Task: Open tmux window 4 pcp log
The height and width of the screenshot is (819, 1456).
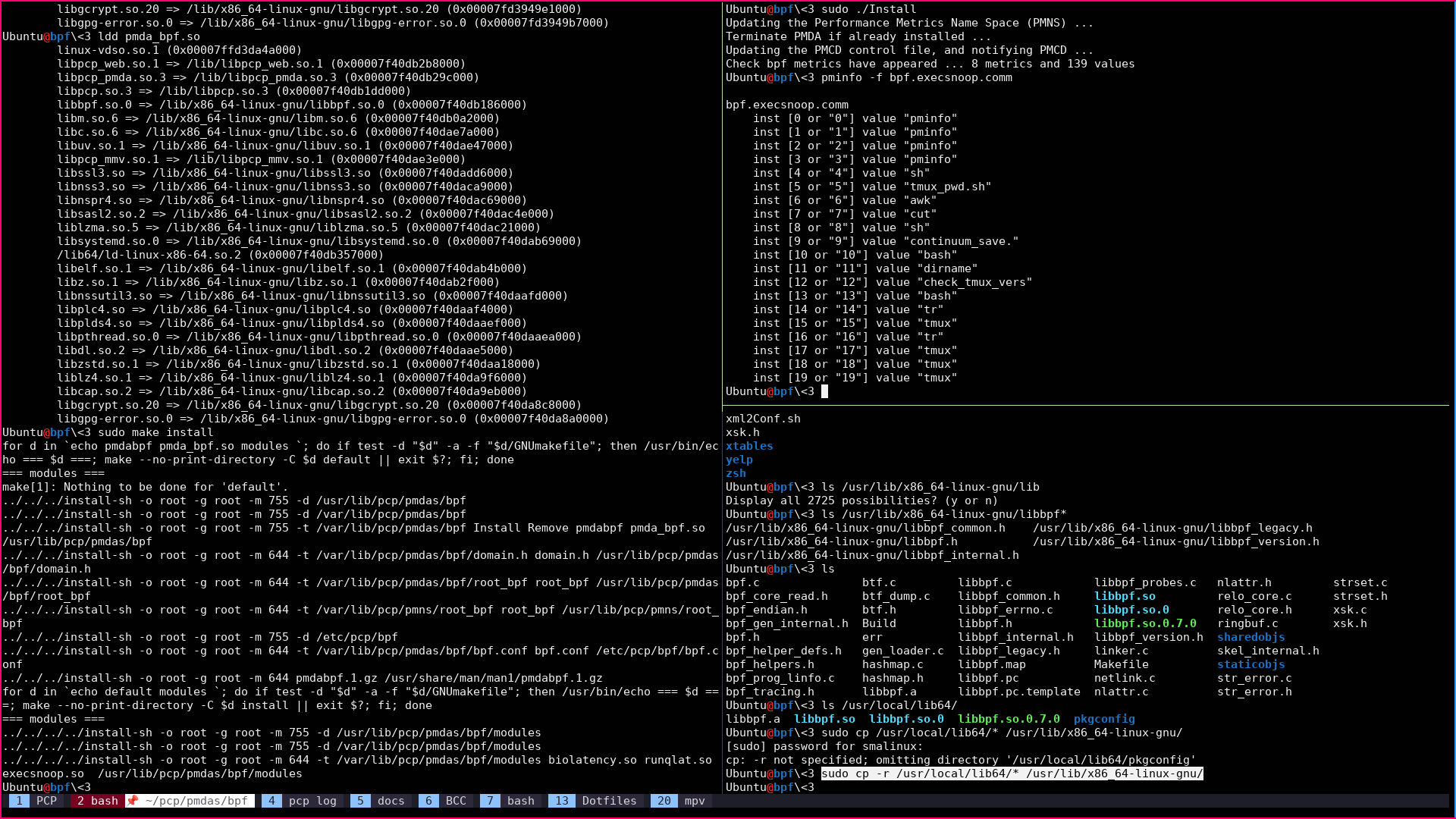Action: 301,801
